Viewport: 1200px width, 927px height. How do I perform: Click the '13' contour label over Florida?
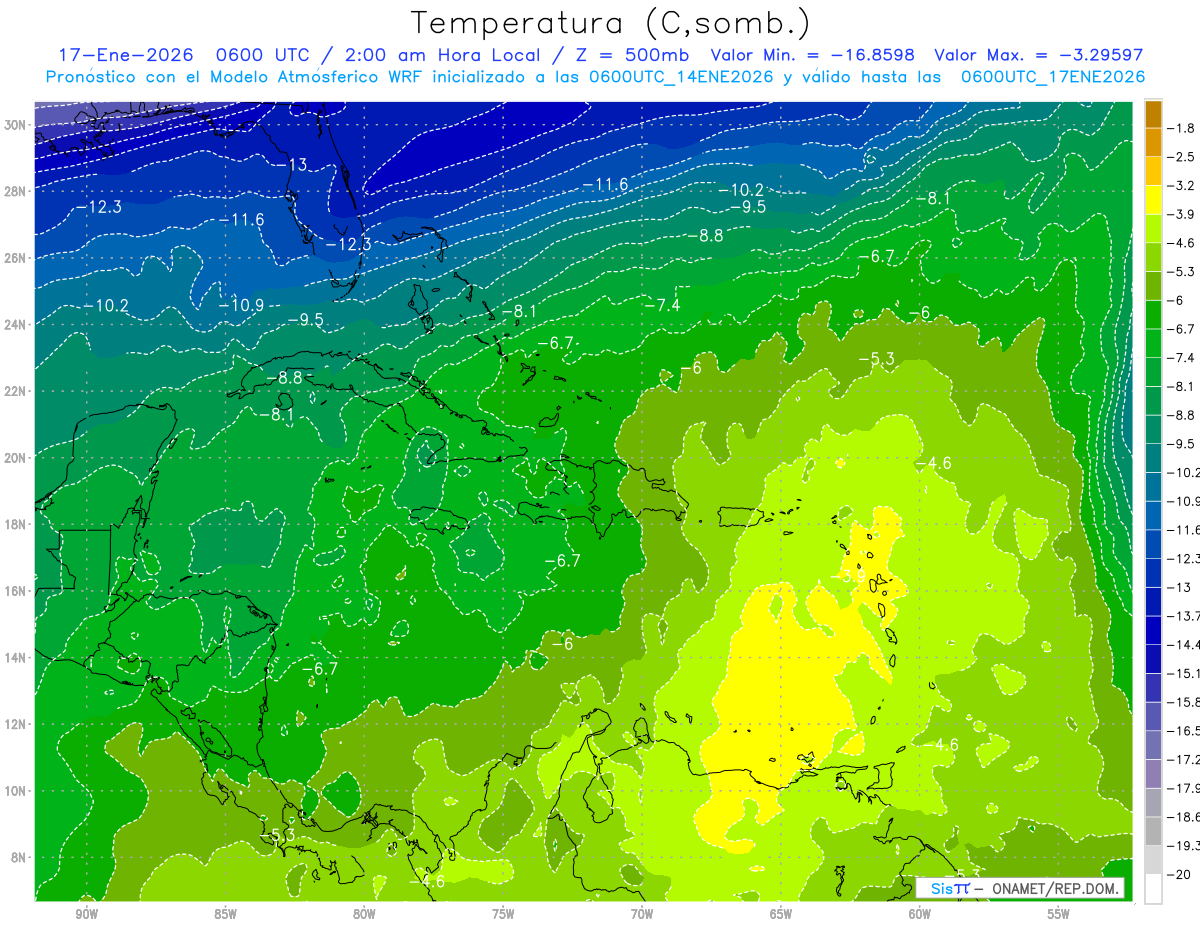(x=298, y=165)
